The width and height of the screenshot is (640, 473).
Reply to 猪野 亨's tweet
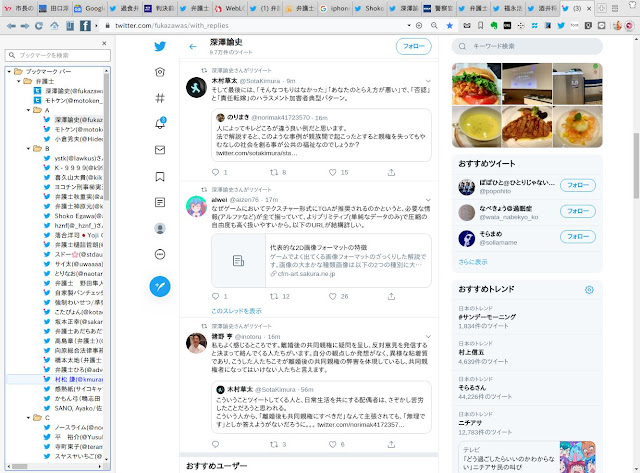coord(216,444)
